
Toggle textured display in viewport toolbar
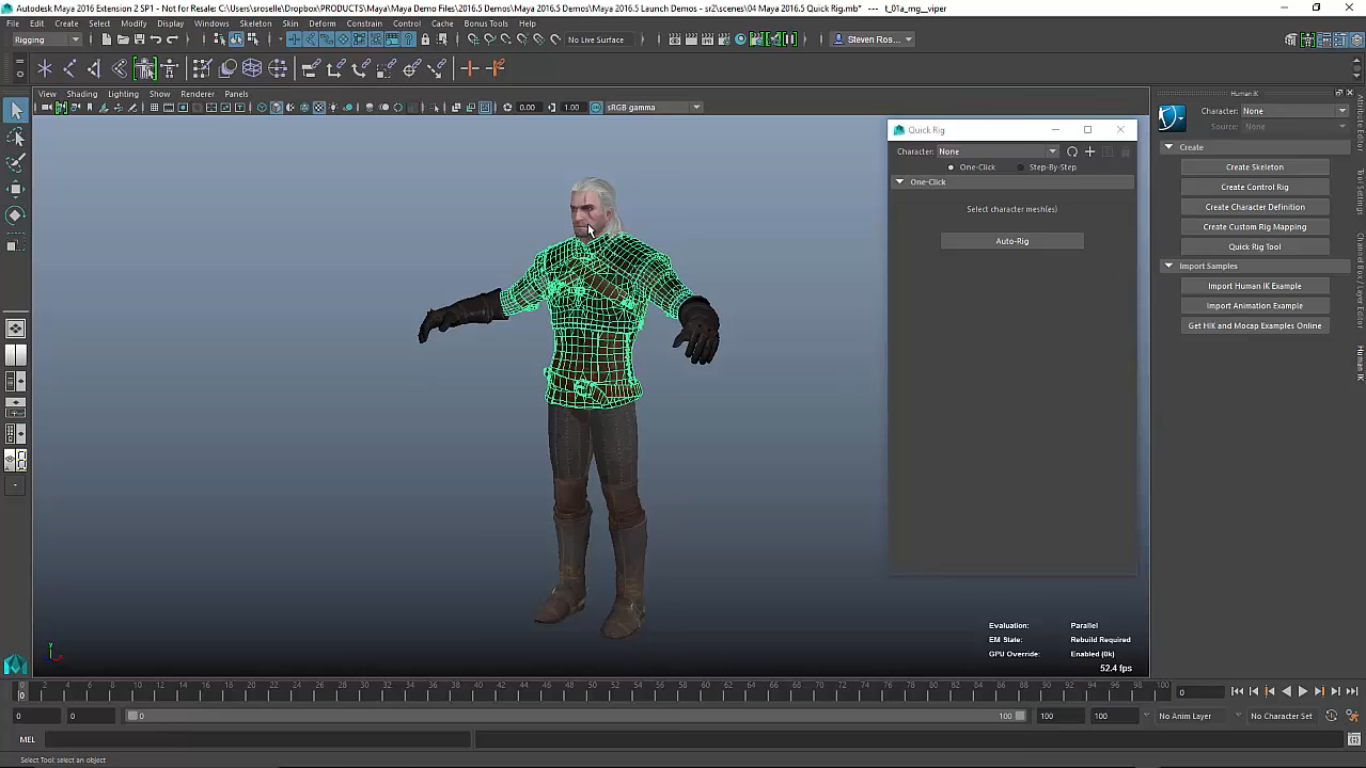(319, 107)
